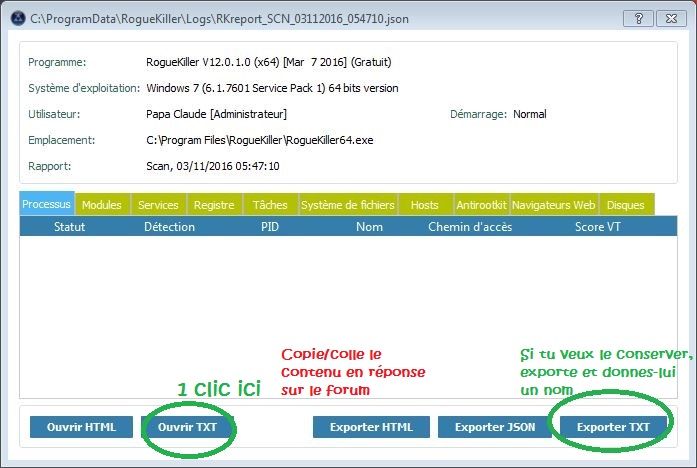
Task: Click the Système d'exploitation: label
Action: click(x=84, y=88)
